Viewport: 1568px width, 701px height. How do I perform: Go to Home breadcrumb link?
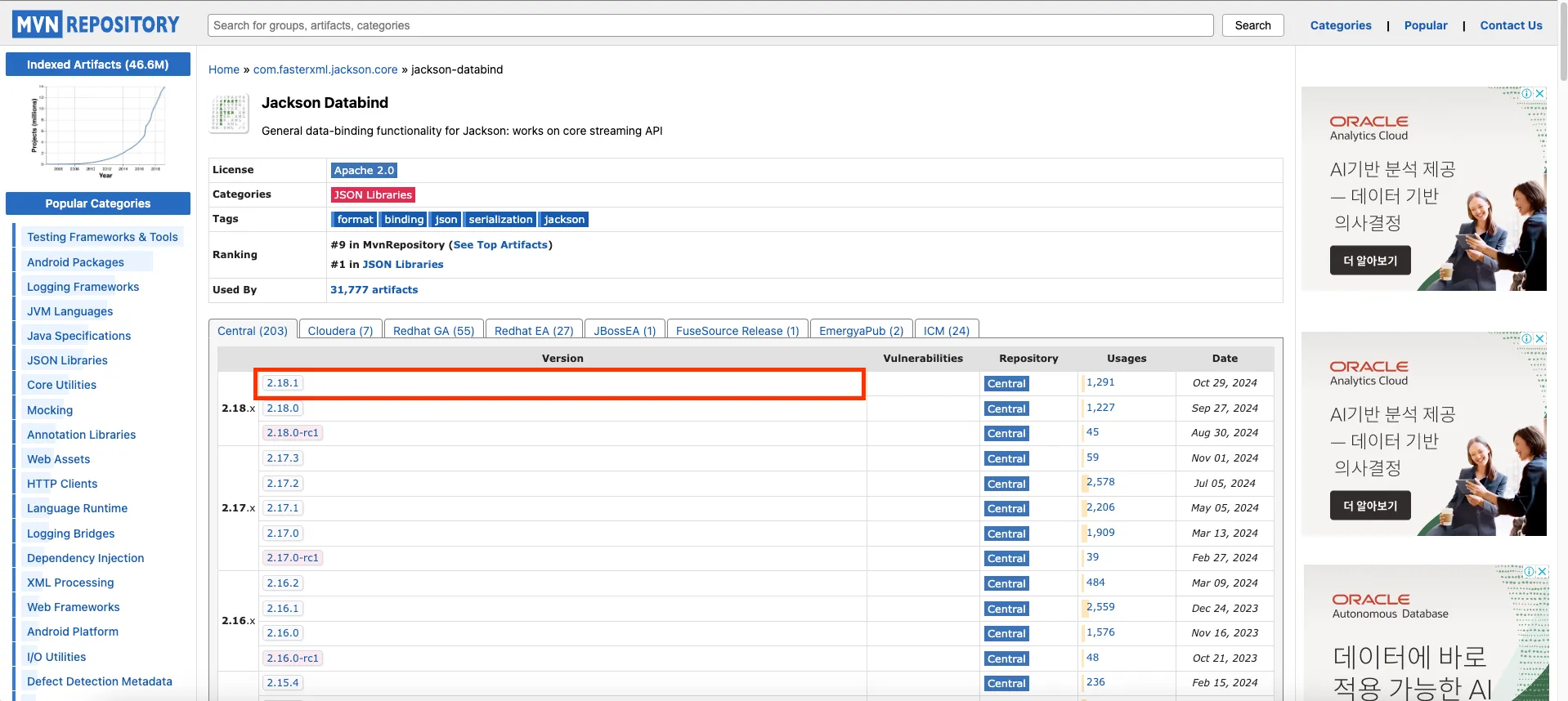coord(224,69)
